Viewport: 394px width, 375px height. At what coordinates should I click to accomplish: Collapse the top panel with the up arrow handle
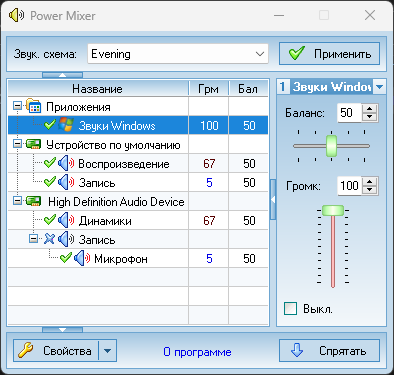62,75
